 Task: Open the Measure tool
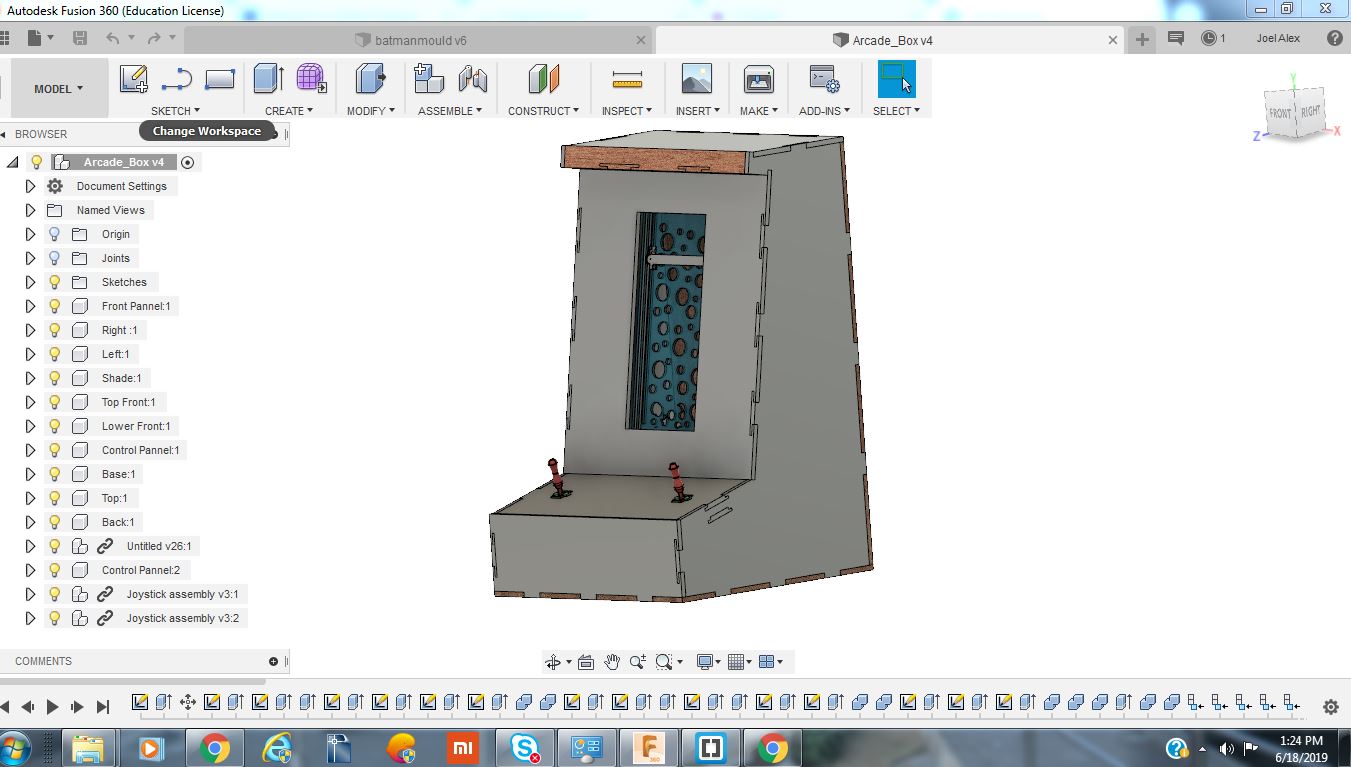point(627,79)
